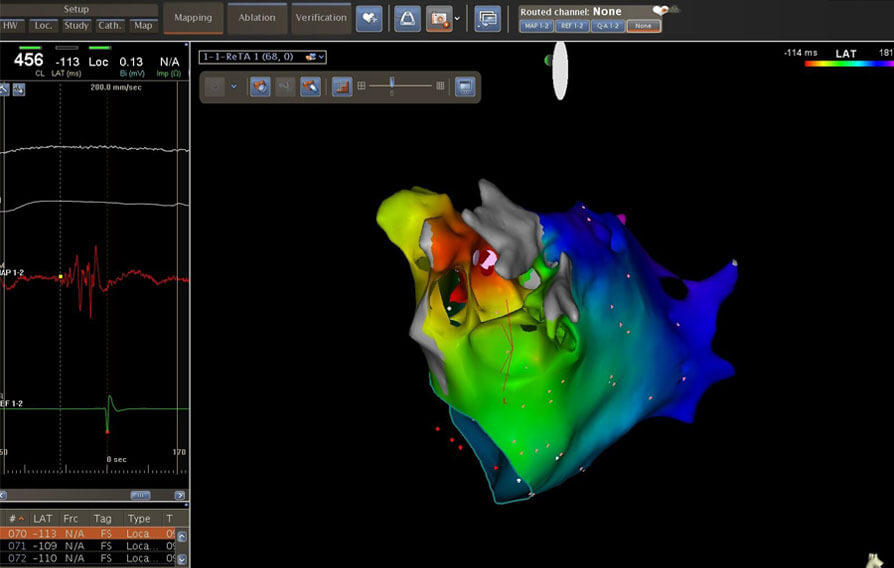Click the camera snapshot icon
894x568 pixels.
point(438,18)
